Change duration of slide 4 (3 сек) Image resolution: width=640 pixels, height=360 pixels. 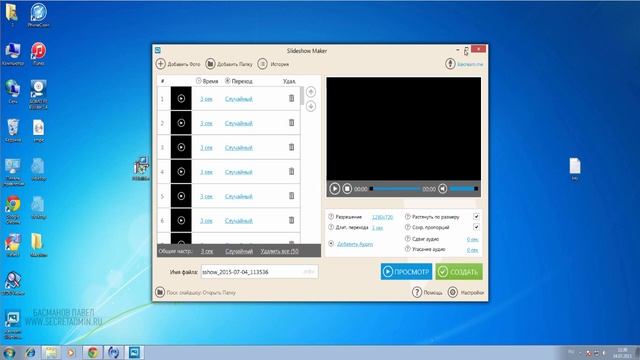coord(206,172)
